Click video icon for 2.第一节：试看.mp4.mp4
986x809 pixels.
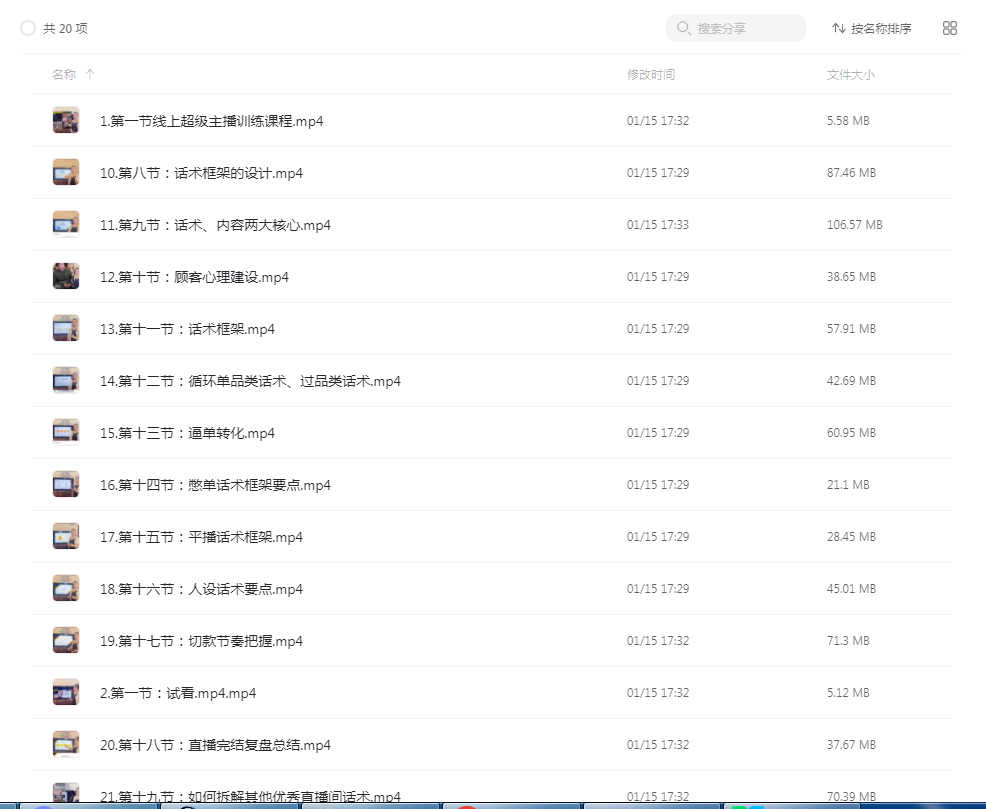point(66,693)
